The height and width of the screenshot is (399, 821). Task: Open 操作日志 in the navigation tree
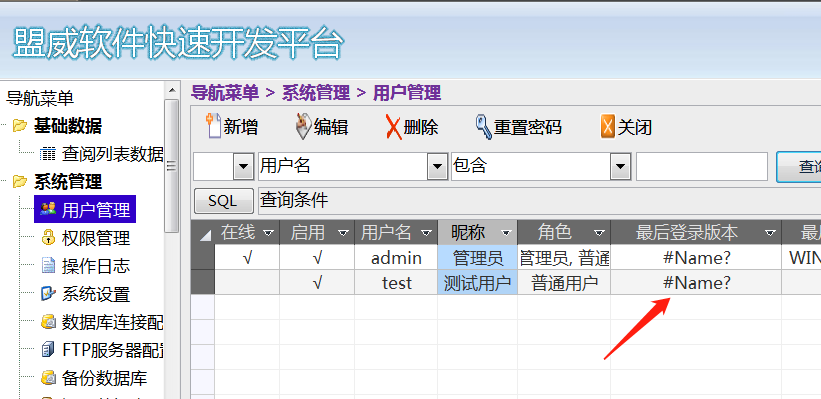coord(96,266)
